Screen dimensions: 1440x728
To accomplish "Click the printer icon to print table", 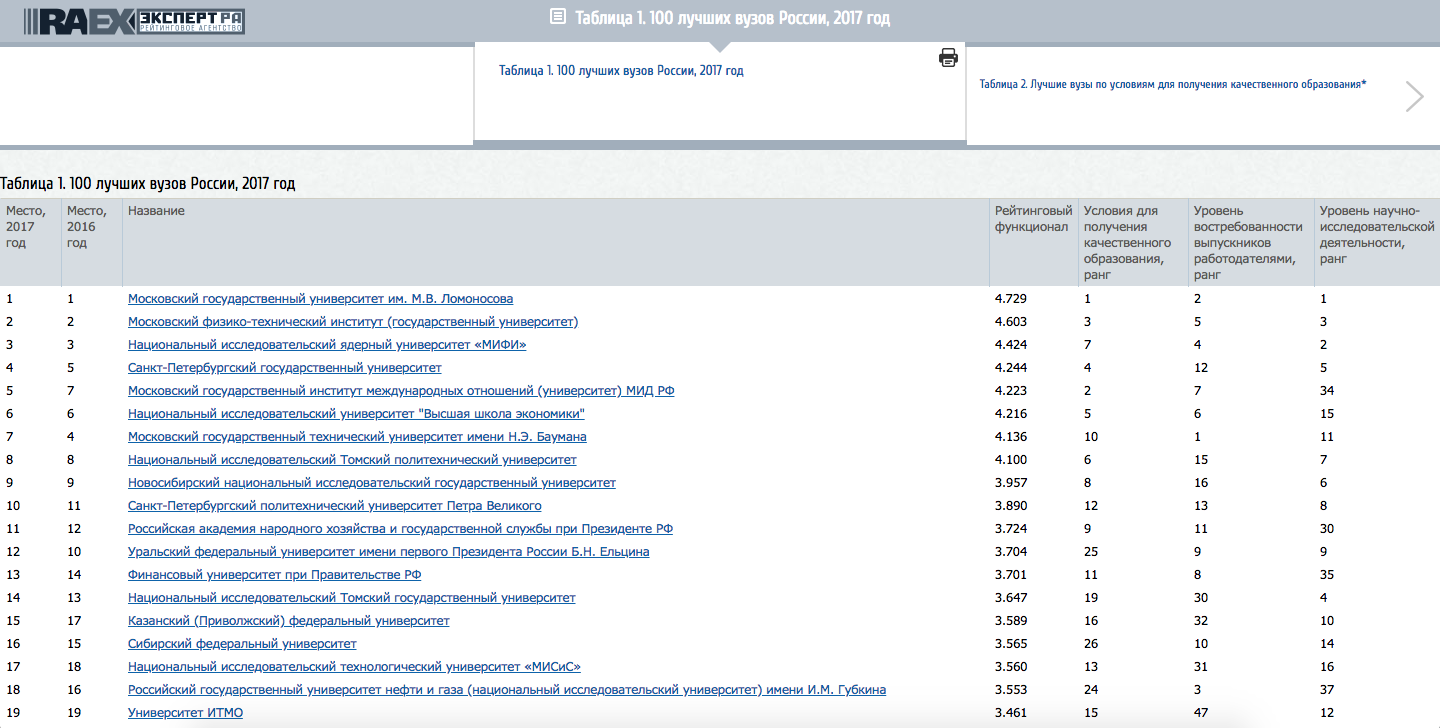I will tap(948, 58).
